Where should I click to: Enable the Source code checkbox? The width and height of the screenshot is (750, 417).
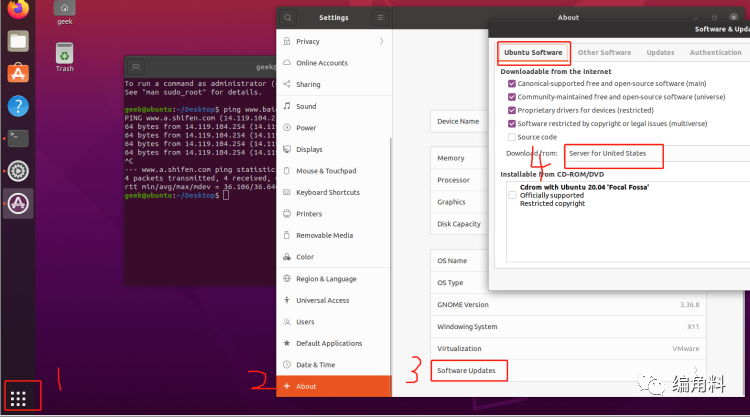(x=512, y=137)
